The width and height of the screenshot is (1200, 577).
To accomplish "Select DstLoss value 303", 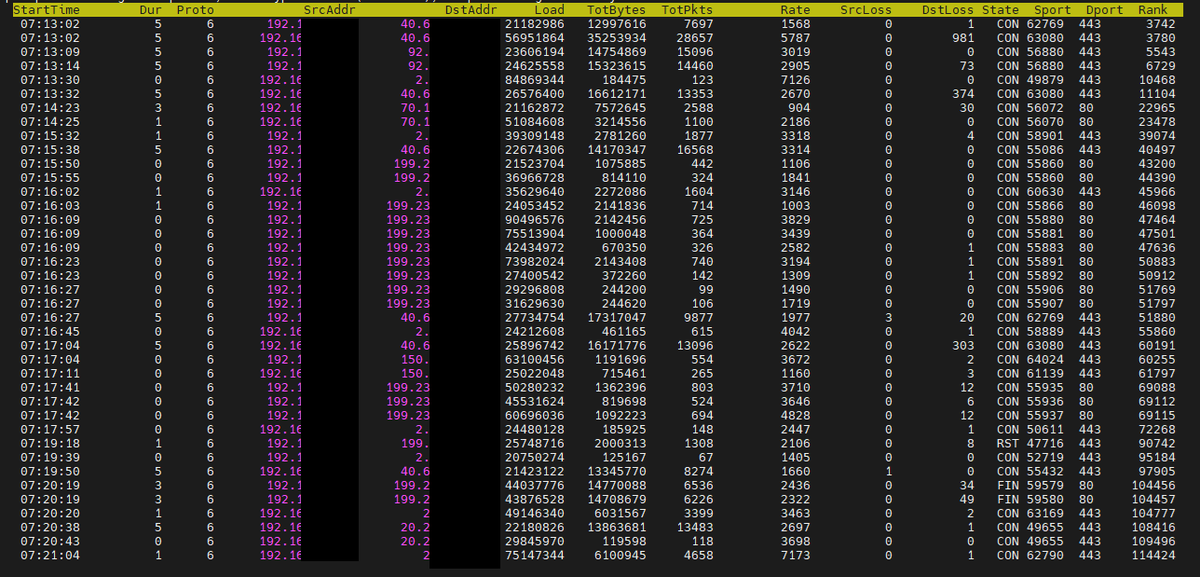I will pos(963,344).
